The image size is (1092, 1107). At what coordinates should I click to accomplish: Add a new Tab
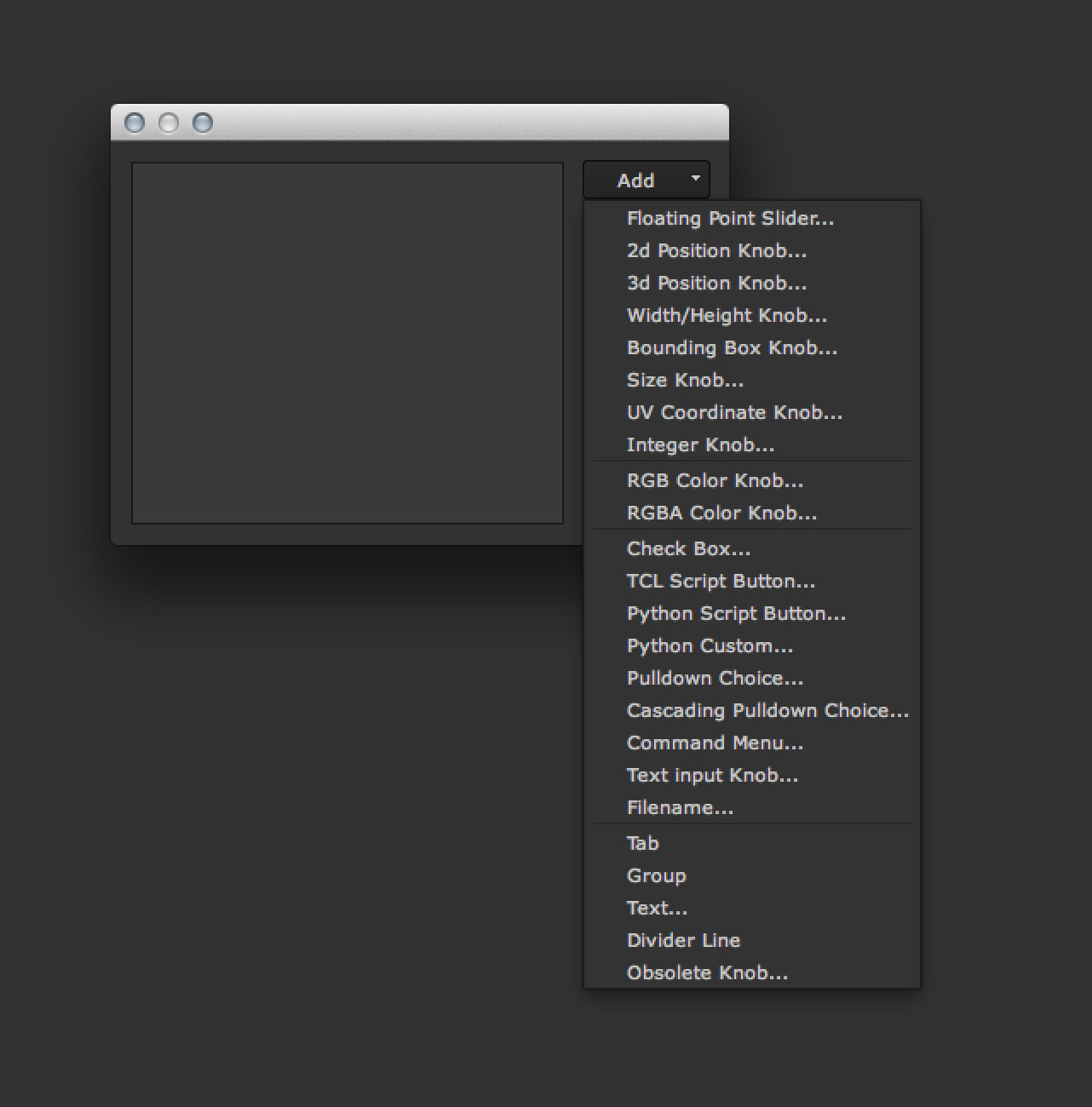coord(751,844)
